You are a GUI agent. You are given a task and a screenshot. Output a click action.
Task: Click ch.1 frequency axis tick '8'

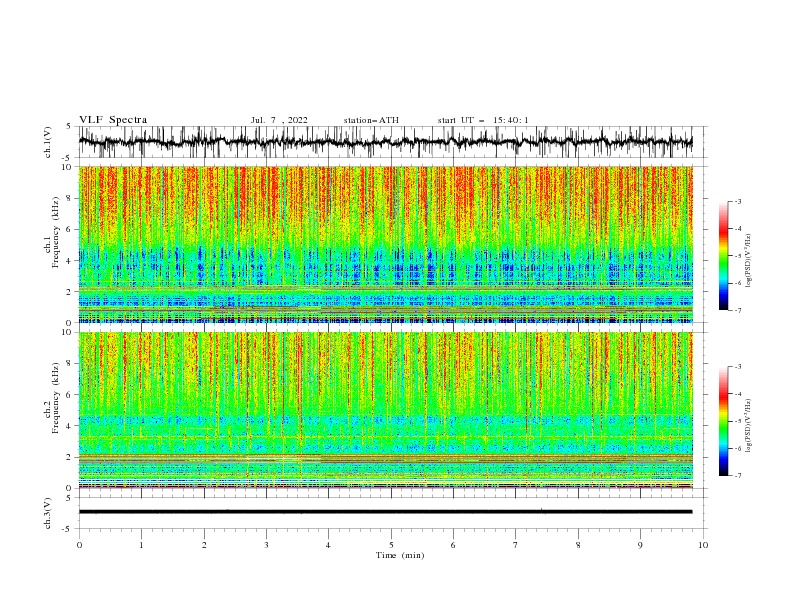pos(71,198)
